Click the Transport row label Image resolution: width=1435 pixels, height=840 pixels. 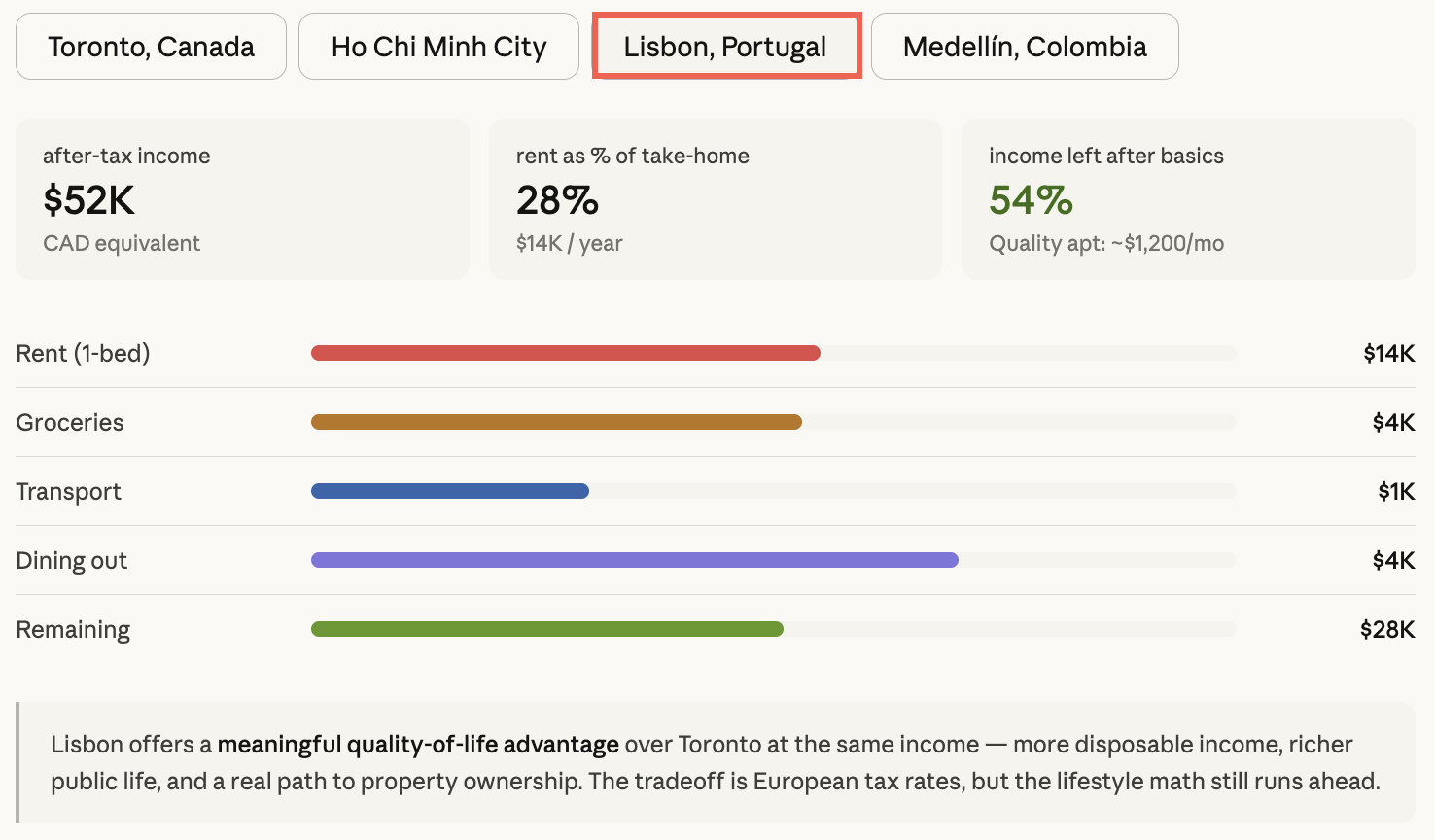[69, 491]
